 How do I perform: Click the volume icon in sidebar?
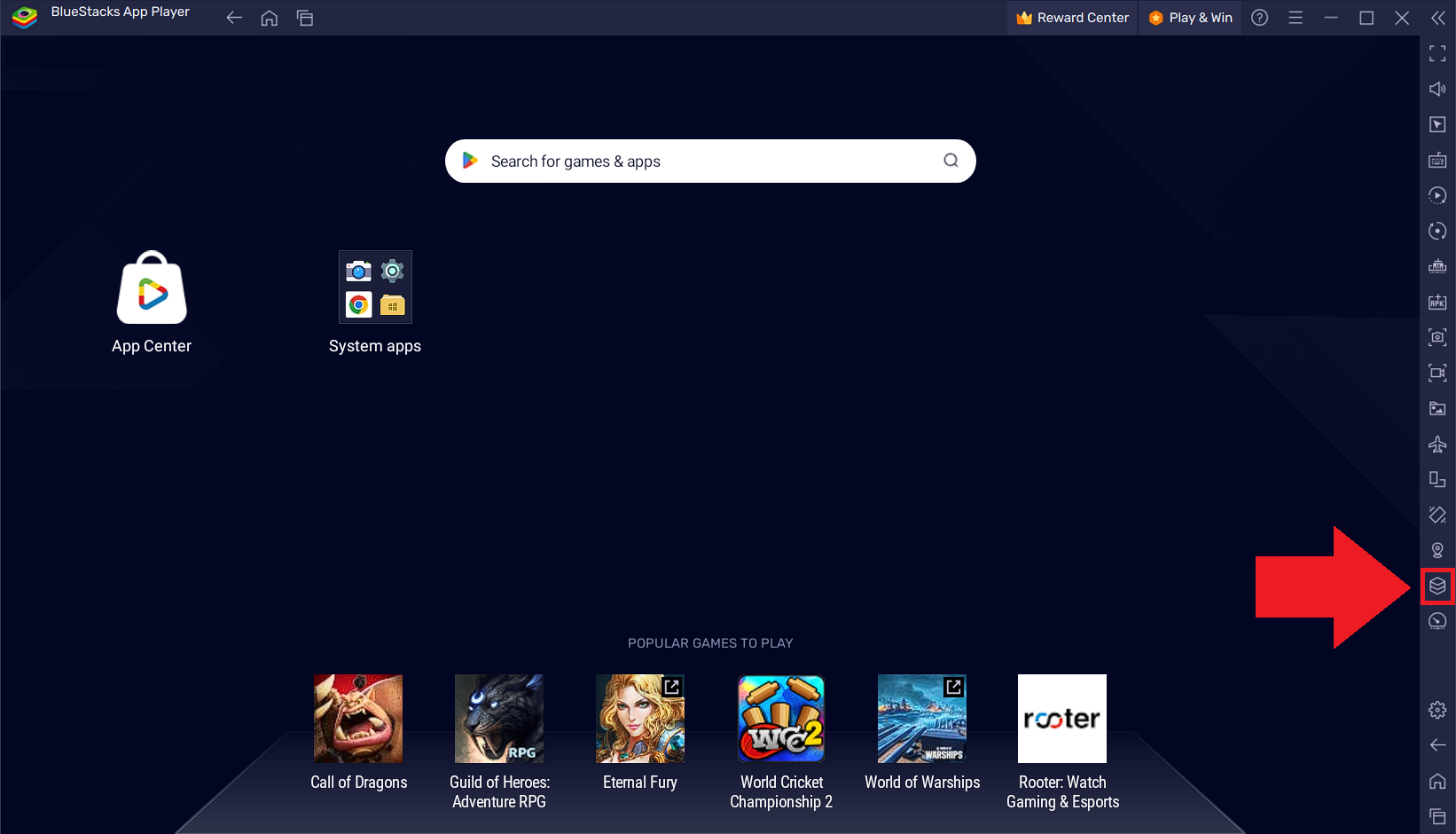(1437, 89)
